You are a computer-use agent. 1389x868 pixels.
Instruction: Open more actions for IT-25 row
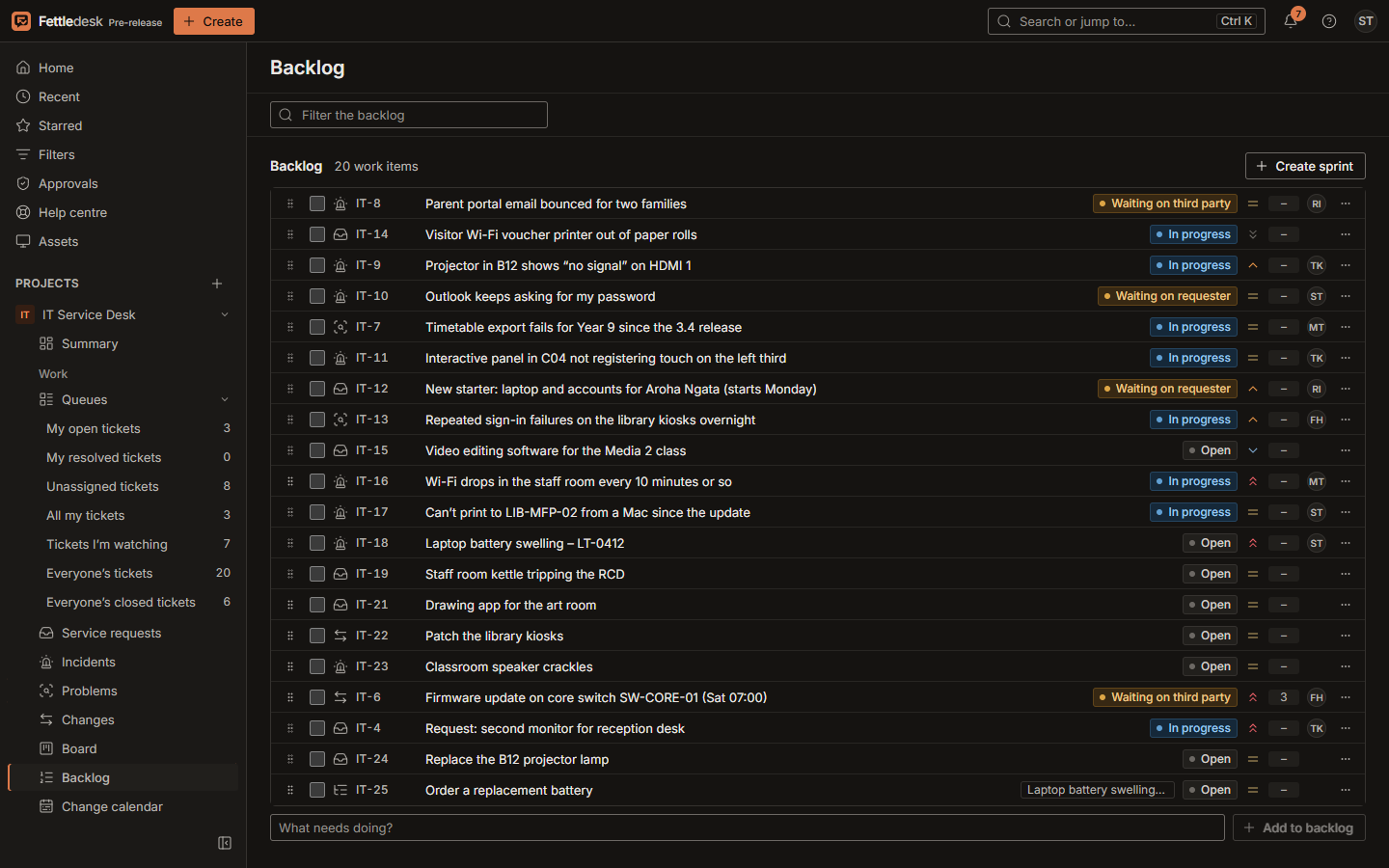pyautogui.click(x=1346, y=790)
